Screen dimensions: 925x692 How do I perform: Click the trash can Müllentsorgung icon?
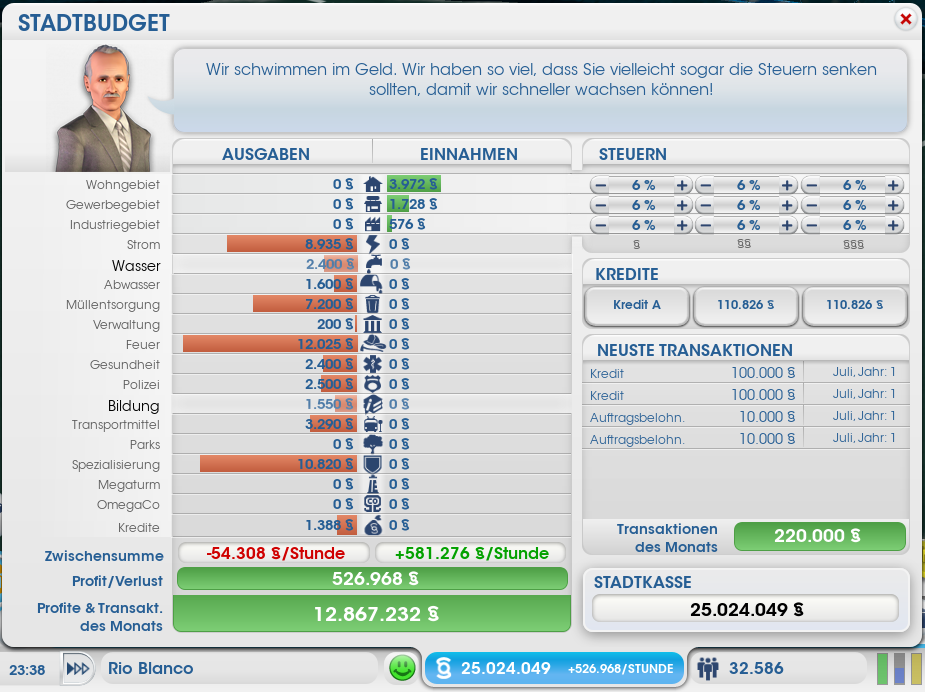372,304
